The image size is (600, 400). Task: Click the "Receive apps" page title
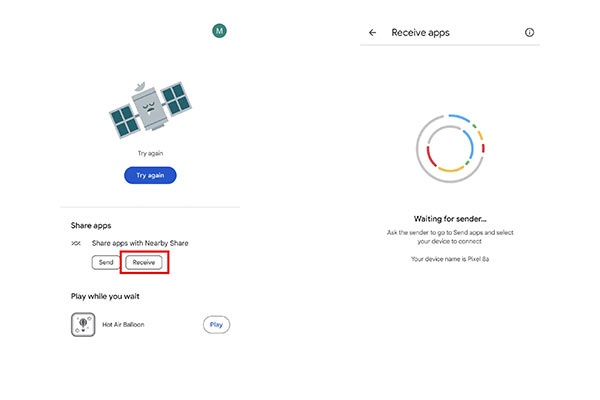click(420, 33)
